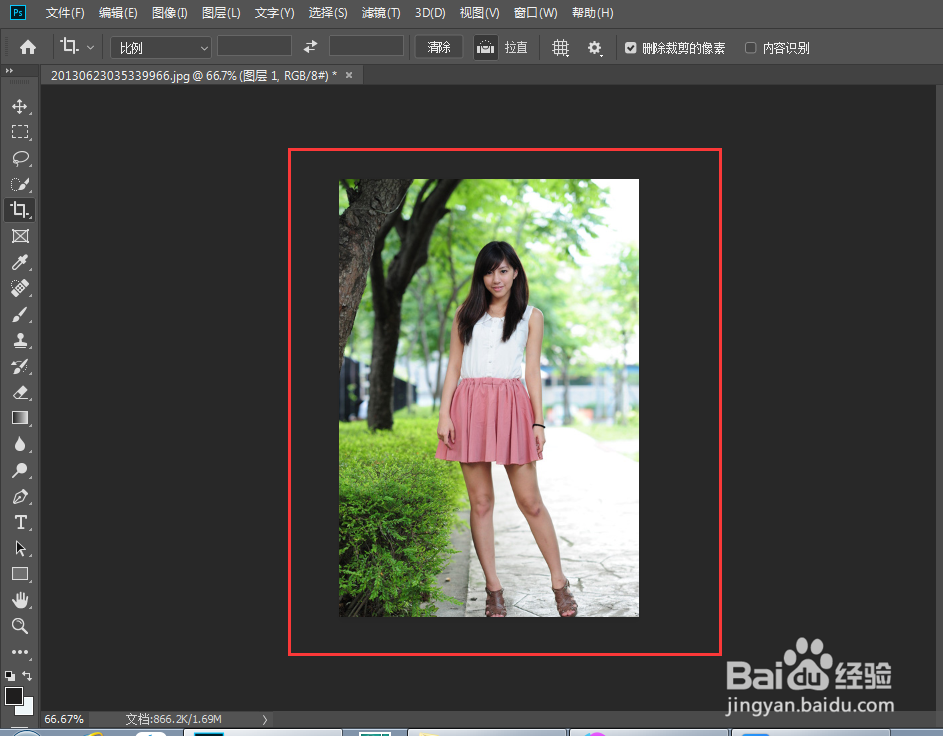
Task: Open the 图层(L) menu
Action: tap(221, 13)
